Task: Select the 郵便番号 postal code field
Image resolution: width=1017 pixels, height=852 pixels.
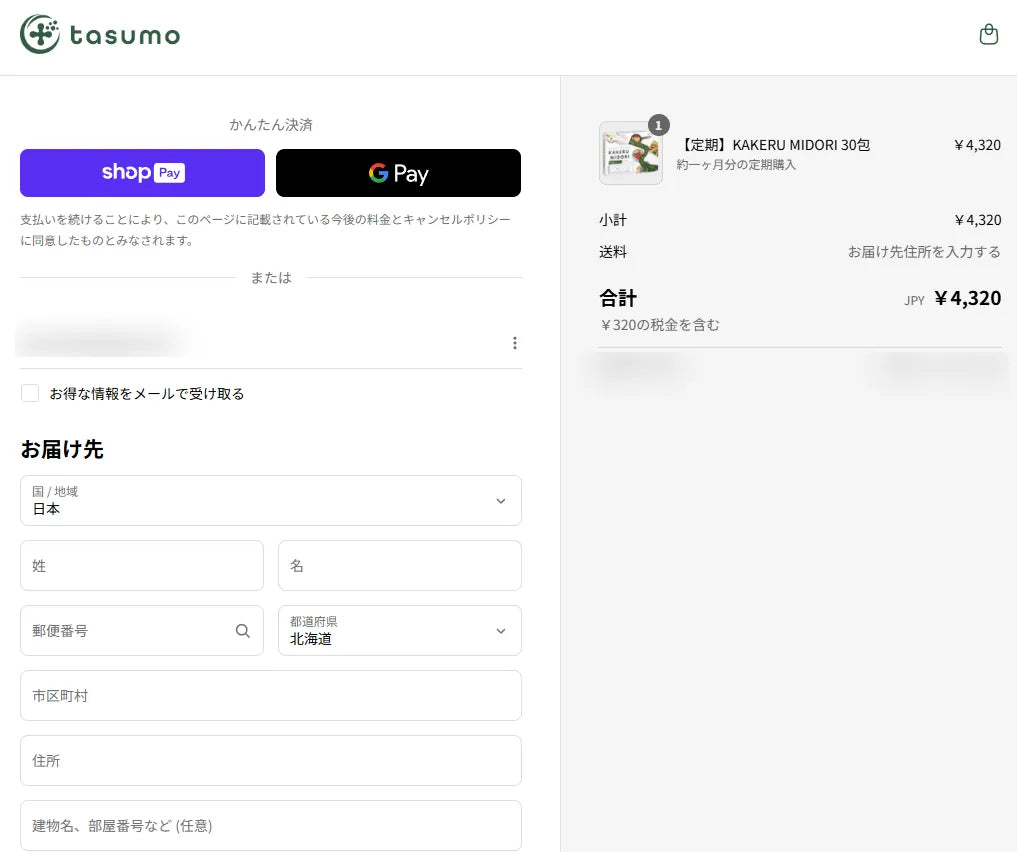Action: 125,631
